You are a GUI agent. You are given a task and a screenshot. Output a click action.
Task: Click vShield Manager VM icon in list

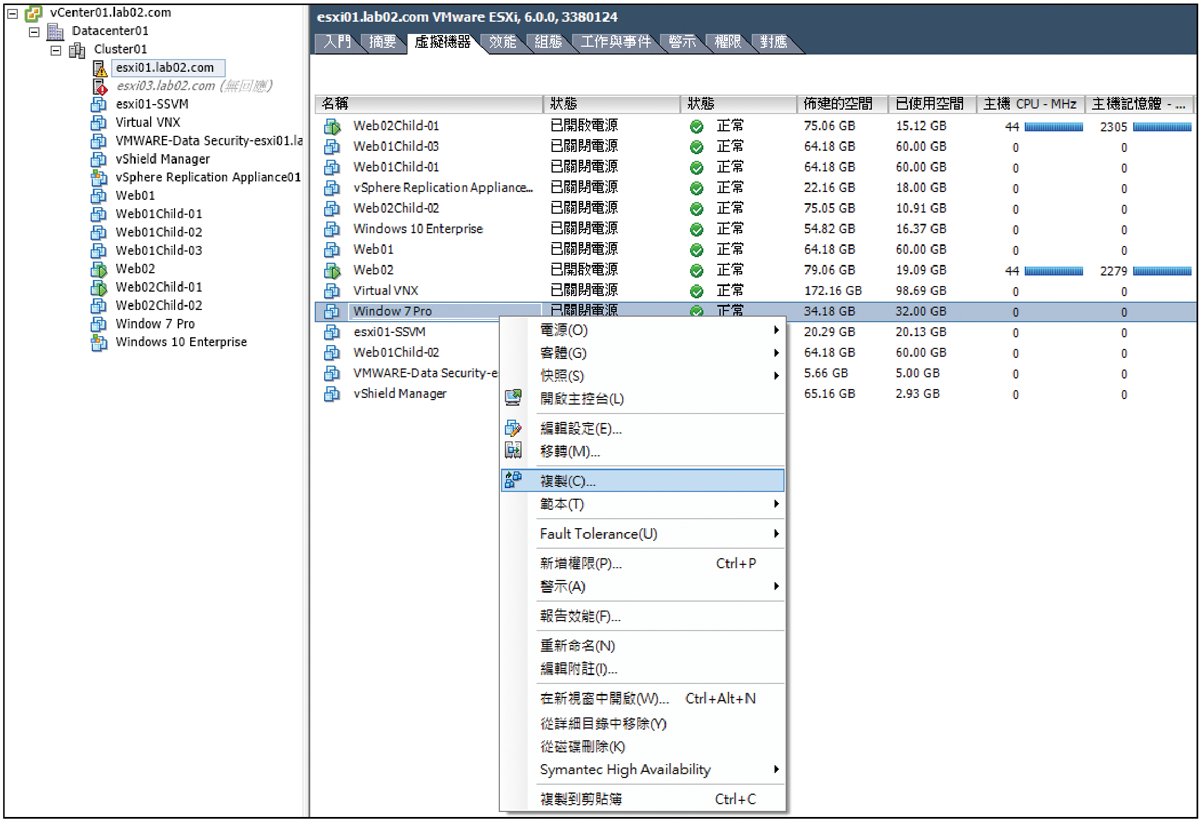point(332,394)
